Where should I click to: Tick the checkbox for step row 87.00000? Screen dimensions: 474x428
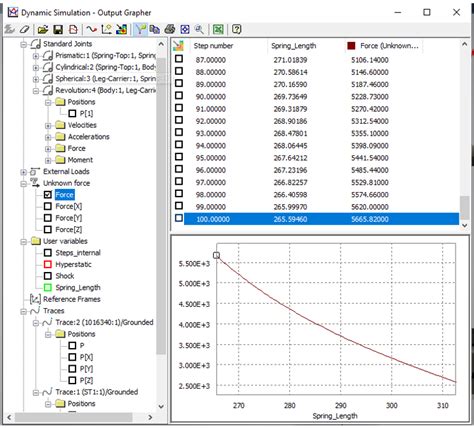(x=179, y=59)
